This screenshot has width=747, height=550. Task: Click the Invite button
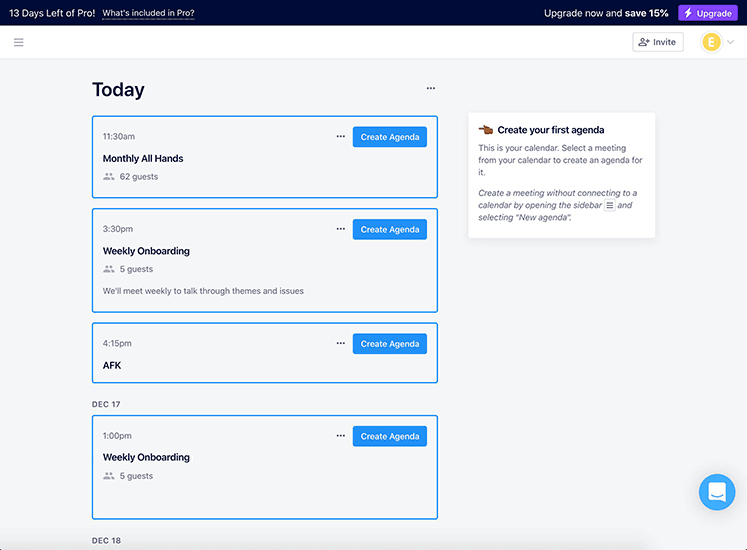(x=657, y=42)
